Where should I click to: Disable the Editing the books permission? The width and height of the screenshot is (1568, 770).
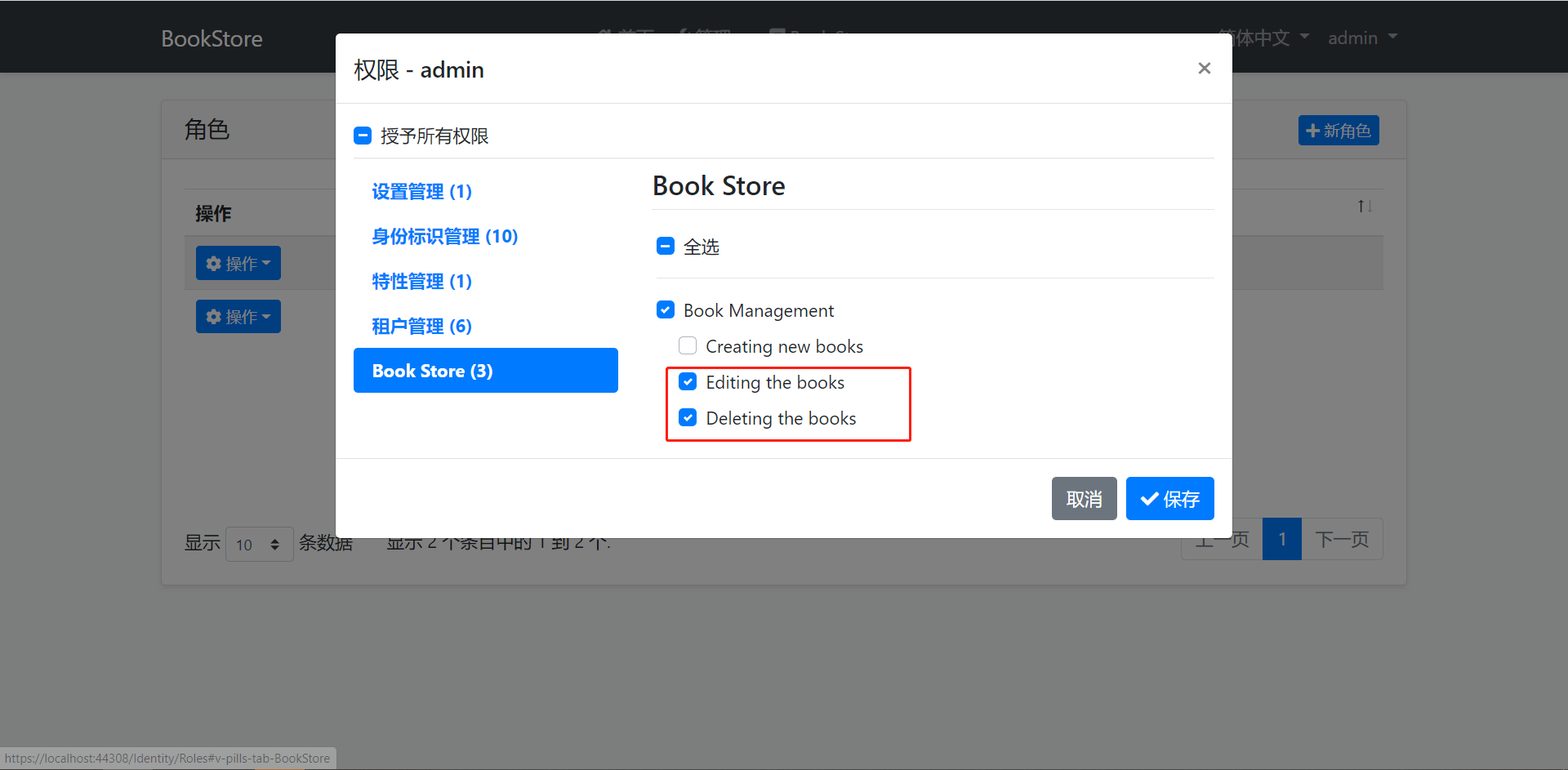pos(687,381)
